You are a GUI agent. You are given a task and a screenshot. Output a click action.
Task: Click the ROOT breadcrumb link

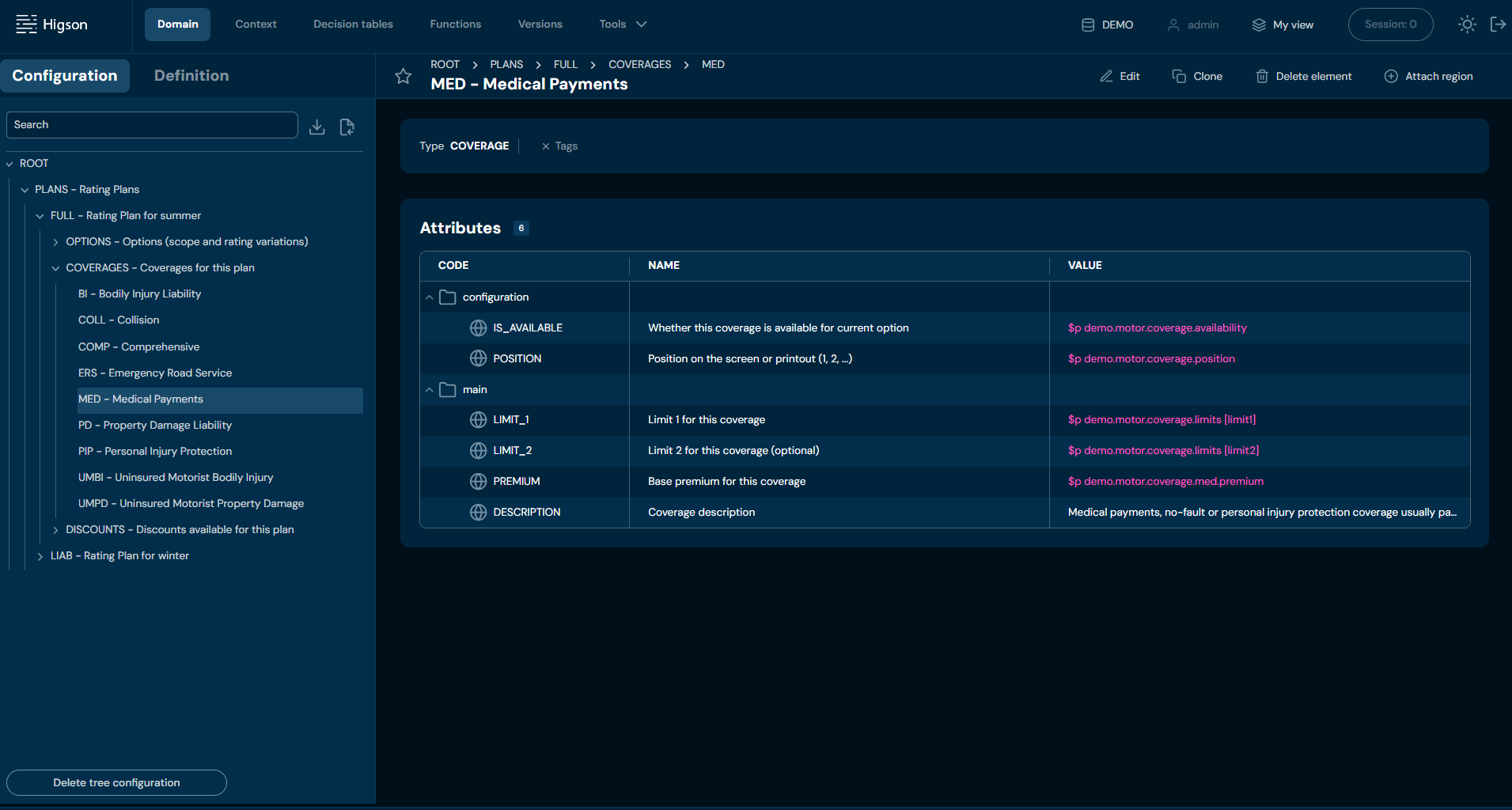[445, 65]
